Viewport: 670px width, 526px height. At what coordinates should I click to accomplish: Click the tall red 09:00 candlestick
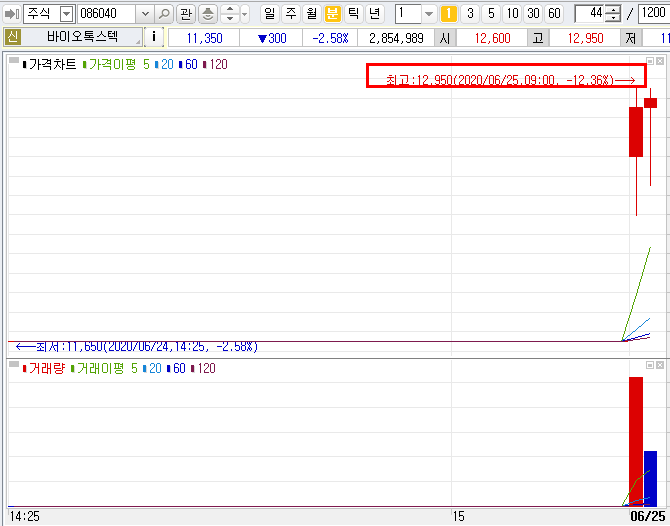coord(636,132)
